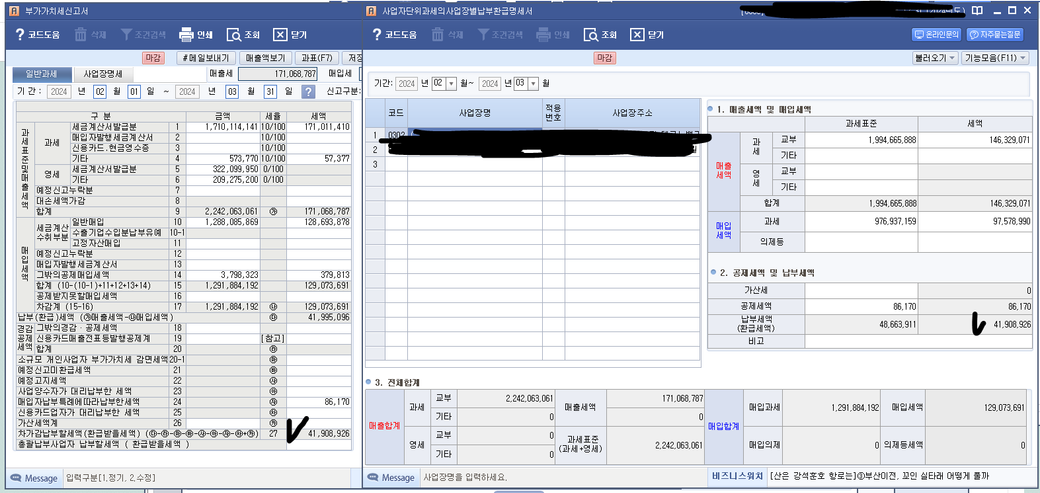Expand the 기능모음(F11) dropdown
1040x493 pixels.
(x=995, y=58)
